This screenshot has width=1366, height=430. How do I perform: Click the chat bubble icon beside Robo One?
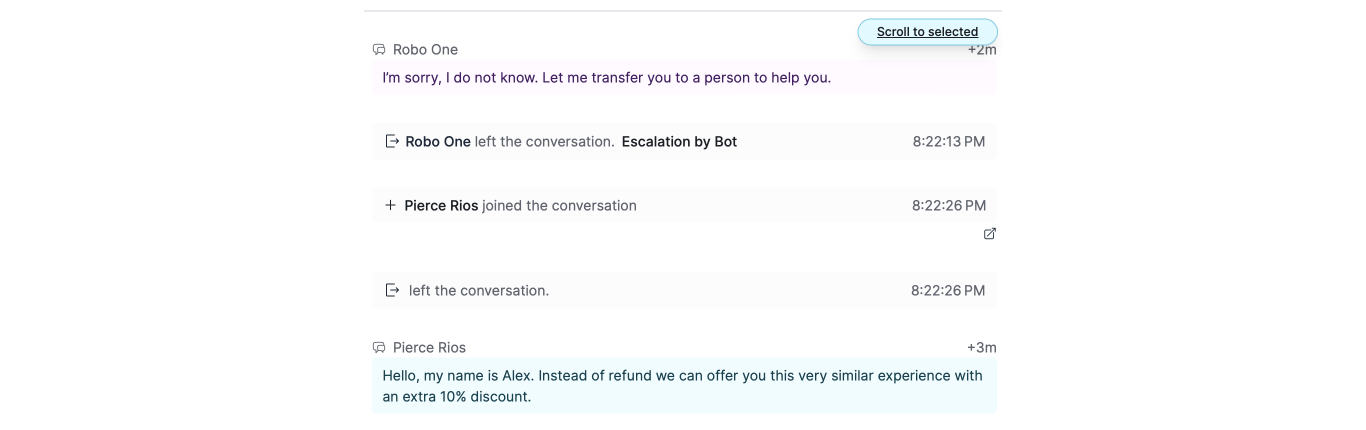(x=379, y=50)
